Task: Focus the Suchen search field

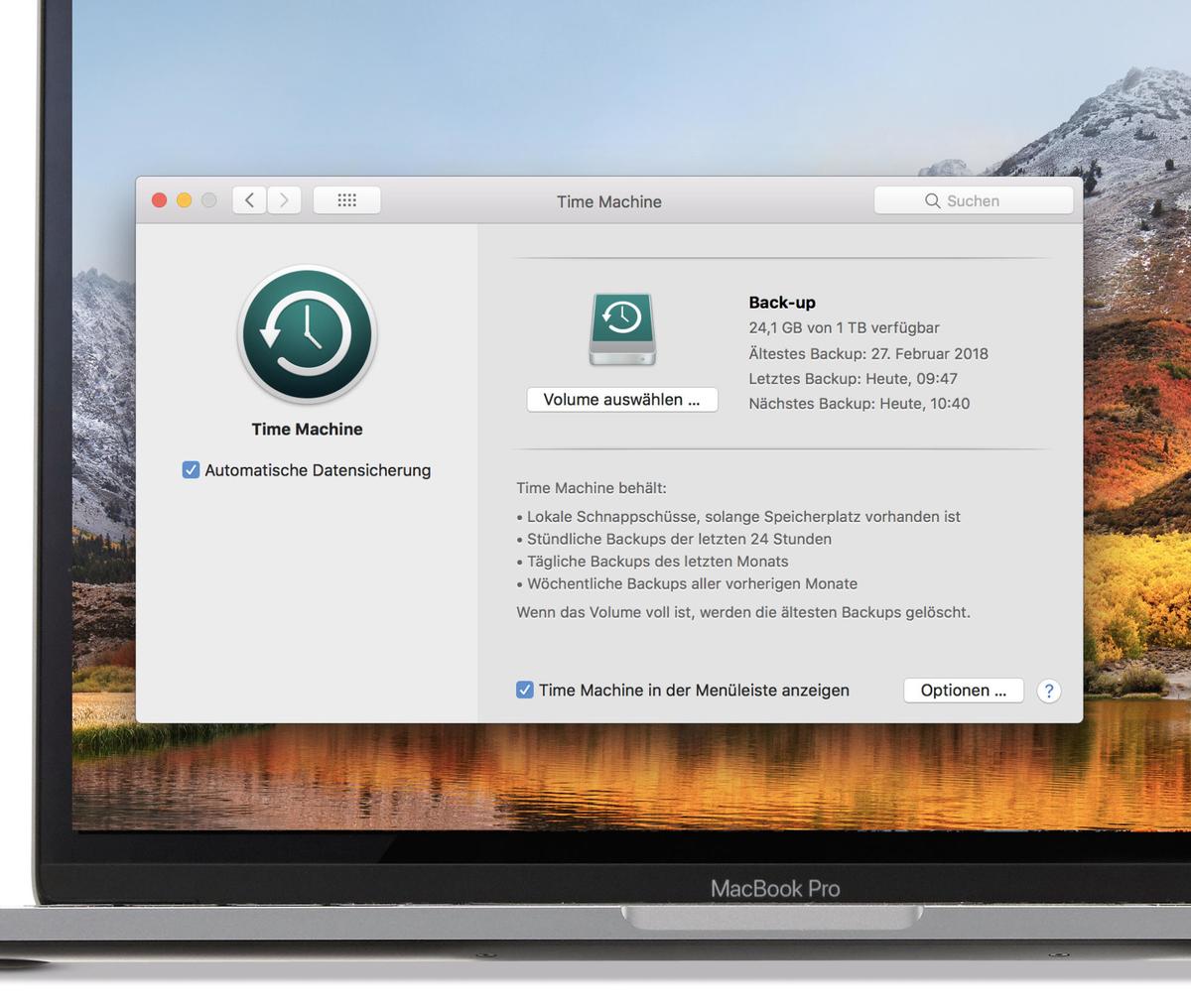Action: pos(974,200)
